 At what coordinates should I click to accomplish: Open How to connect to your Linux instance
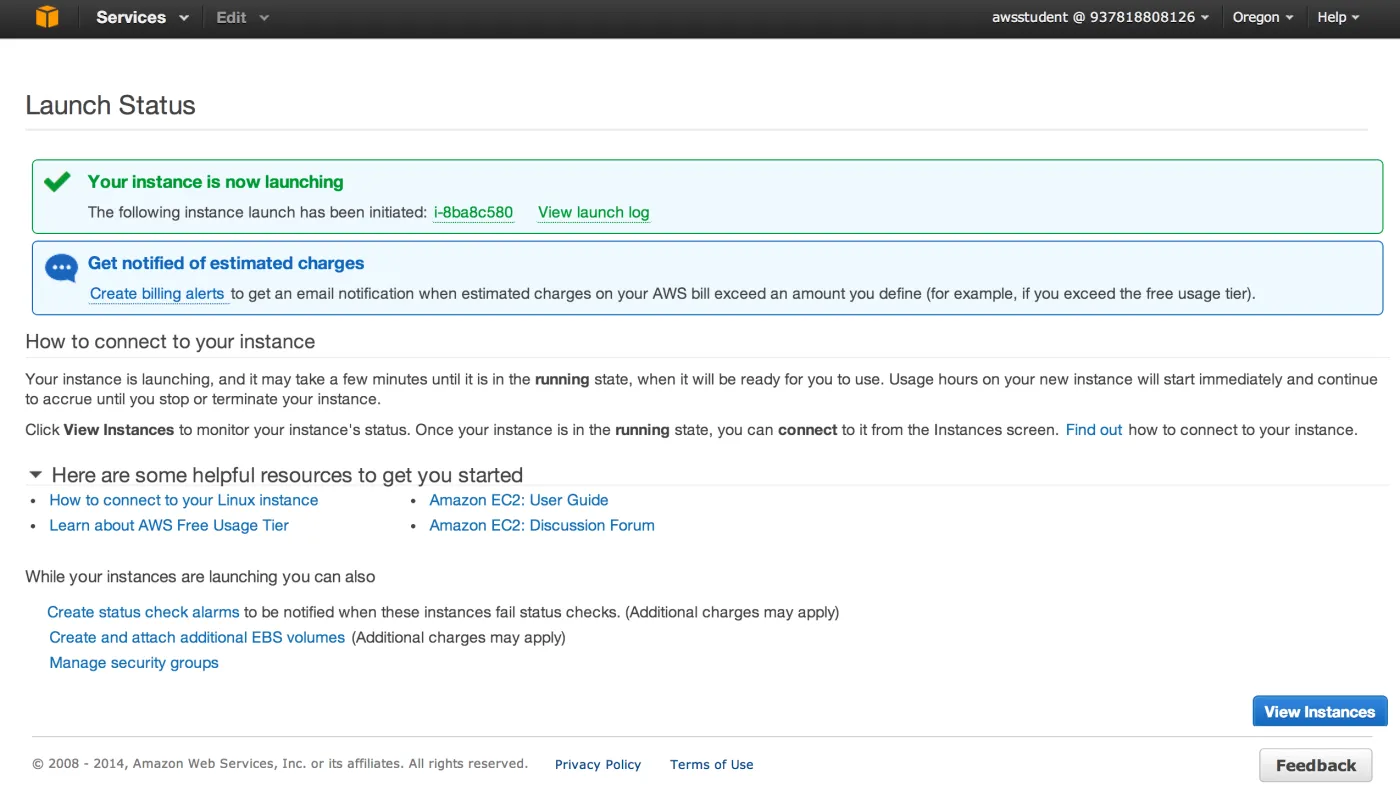pos(184,500)
